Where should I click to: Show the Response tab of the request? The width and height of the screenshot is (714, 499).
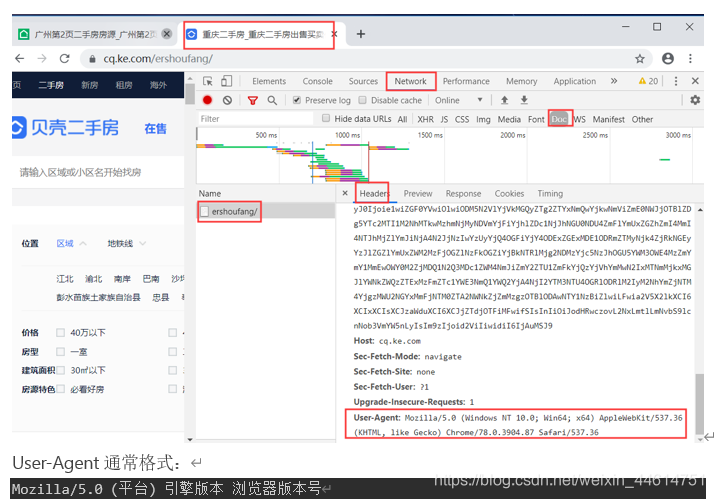pos(463,193)
